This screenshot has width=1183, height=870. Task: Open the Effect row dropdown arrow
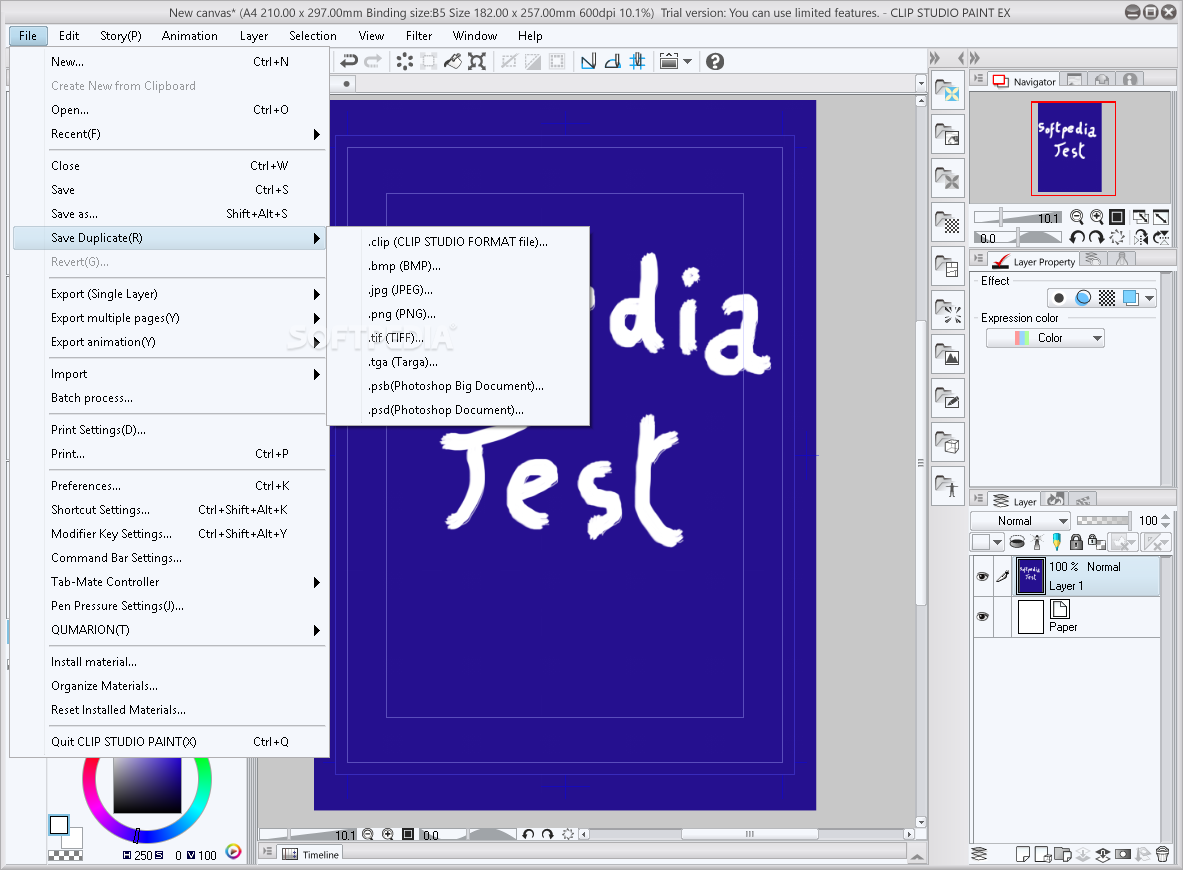(x=1149, y=298)
